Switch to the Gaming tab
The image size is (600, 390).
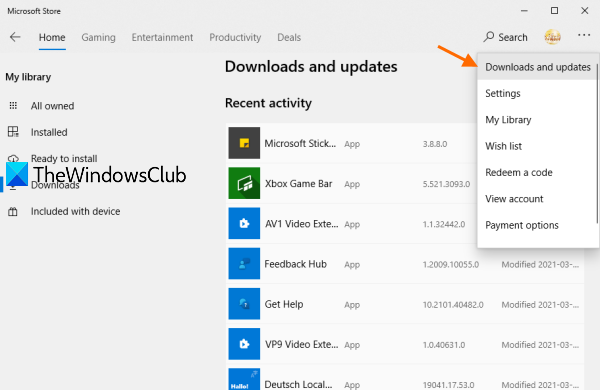(98, 38)
